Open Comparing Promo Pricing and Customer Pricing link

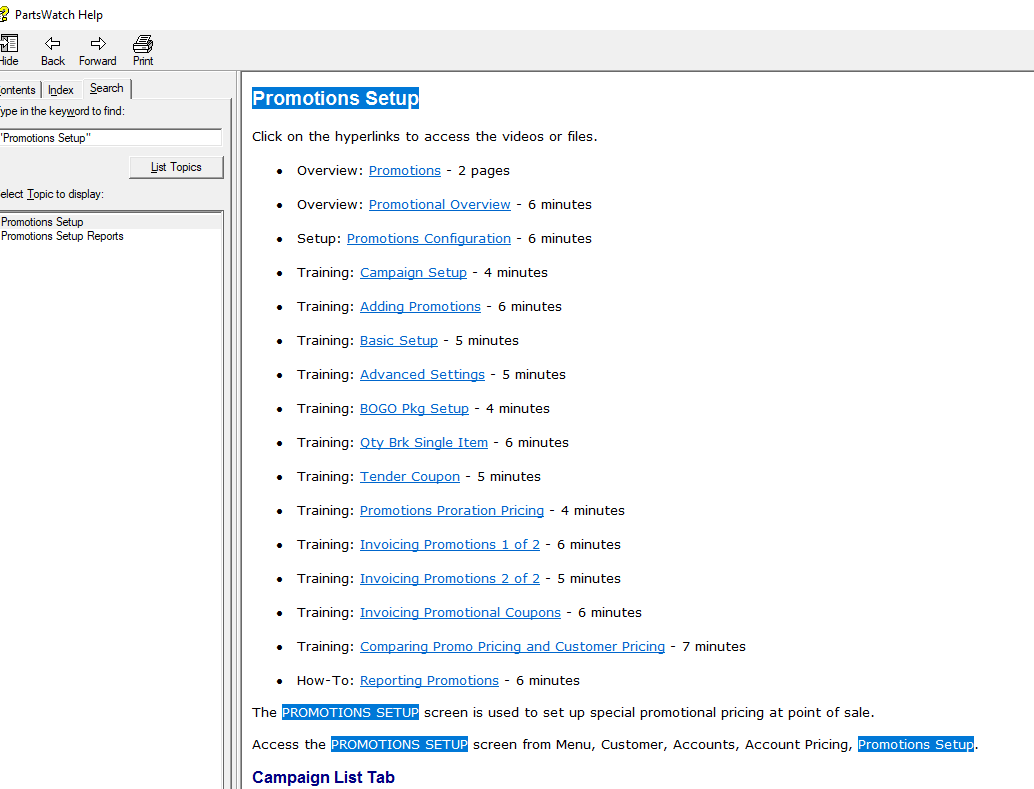point(512,646)
